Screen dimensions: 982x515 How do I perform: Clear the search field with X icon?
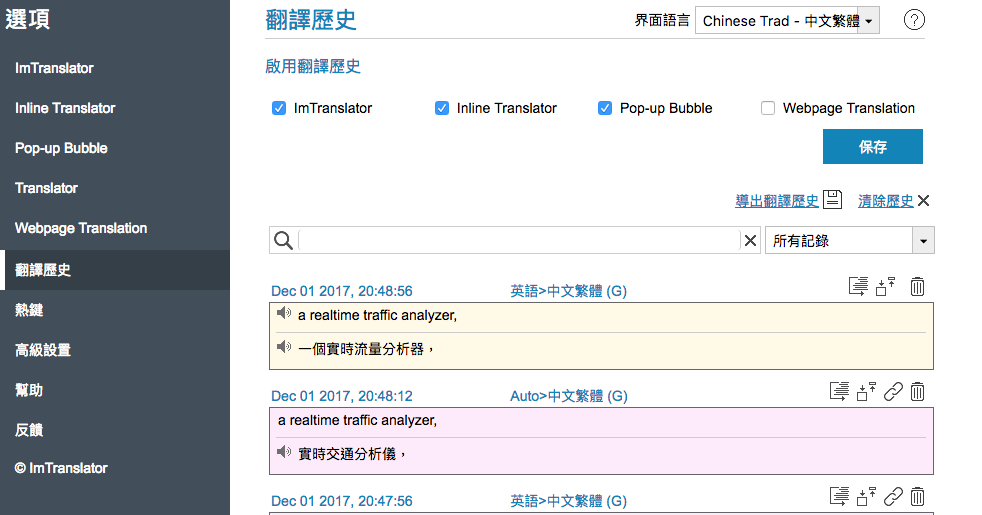click(750, 240)
